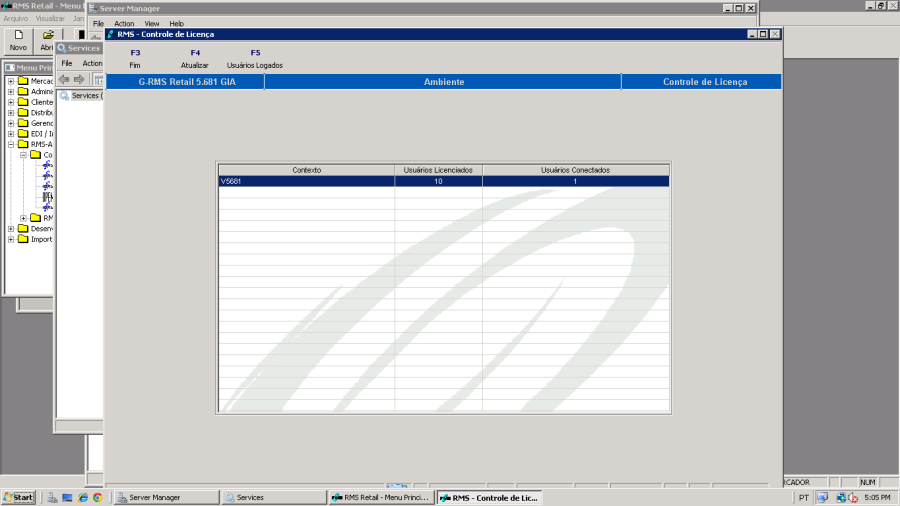Viewport: 900px width, 506px height.
Task: Click the Usuários Conectados column header
Action: pos(575,170)
